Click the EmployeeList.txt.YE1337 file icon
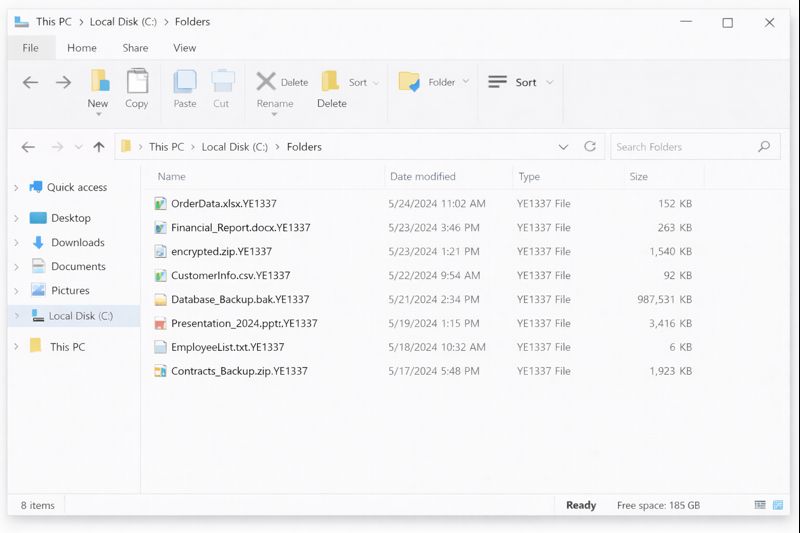The width and height of the screenshot is (800, 533). coord(160,347)
